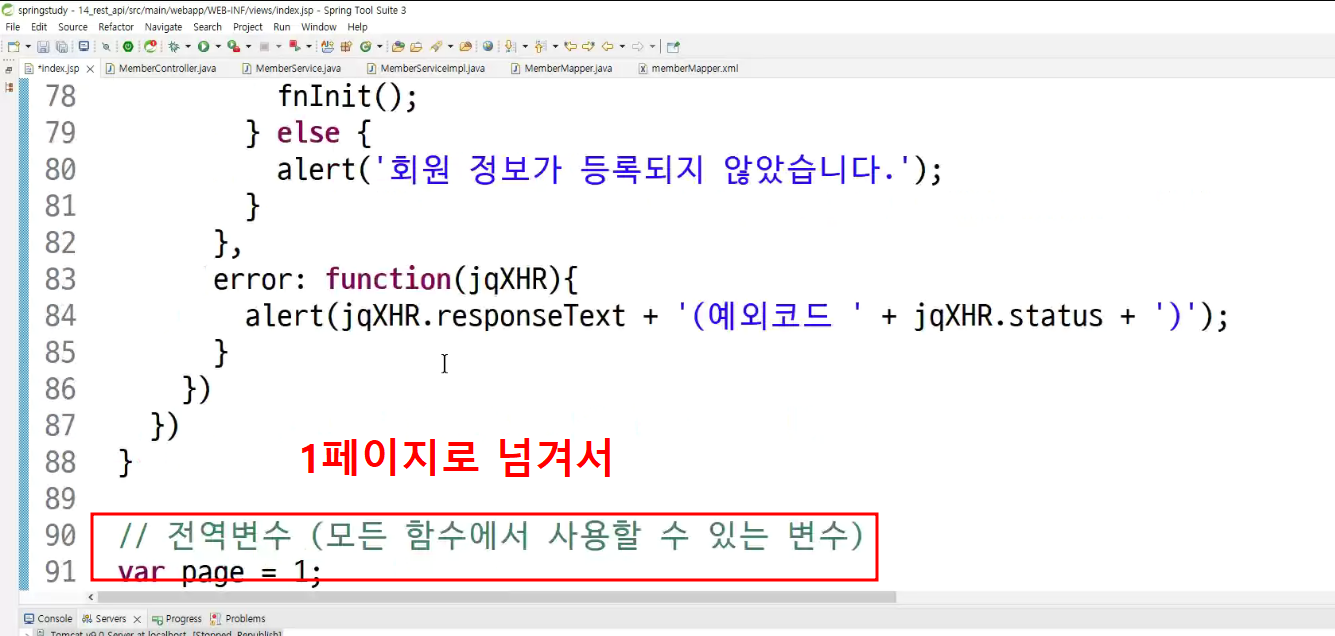Switch to the *index.jsp editor tab

coord(58,69)
